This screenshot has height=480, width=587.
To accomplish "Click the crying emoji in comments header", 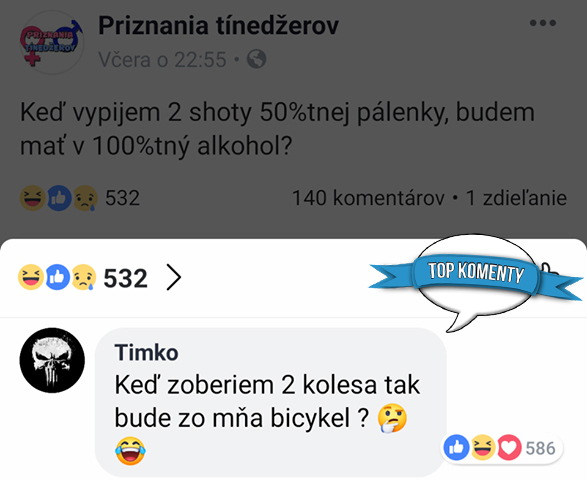I will (83, 277).
